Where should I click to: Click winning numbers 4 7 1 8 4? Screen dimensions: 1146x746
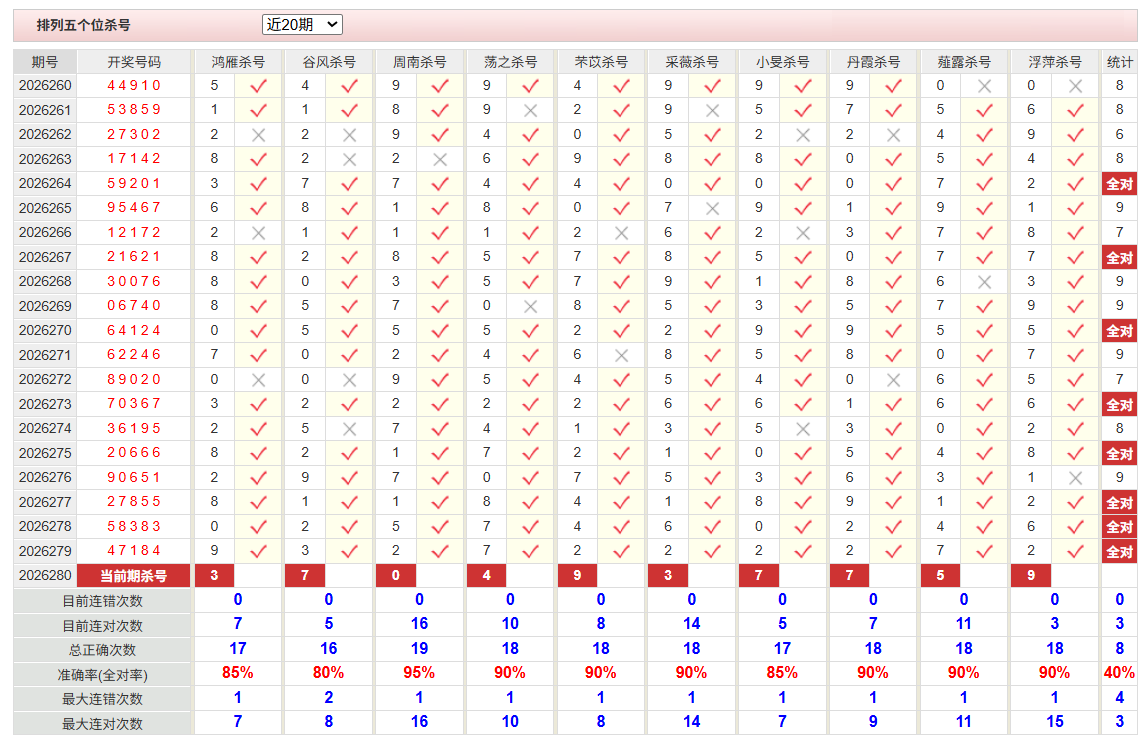click(134, 551)
